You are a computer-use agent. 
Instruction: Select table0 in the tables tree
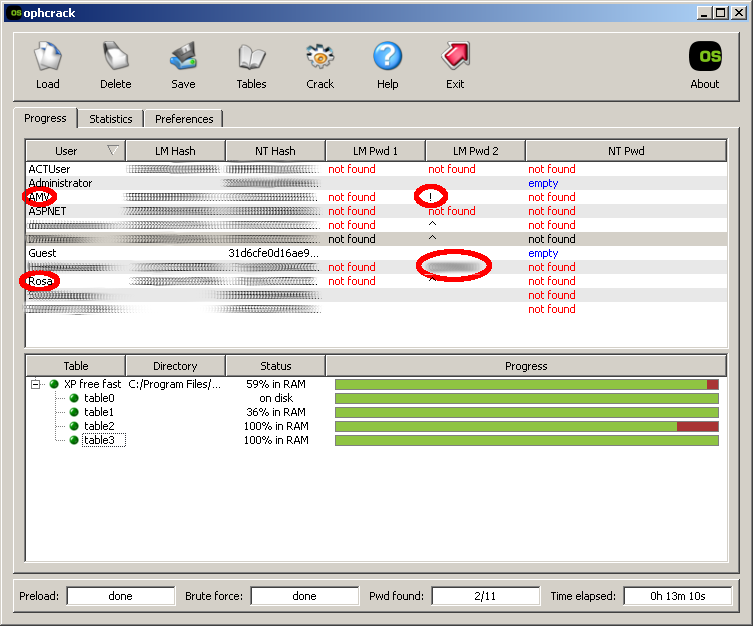[x=99, y=398]
